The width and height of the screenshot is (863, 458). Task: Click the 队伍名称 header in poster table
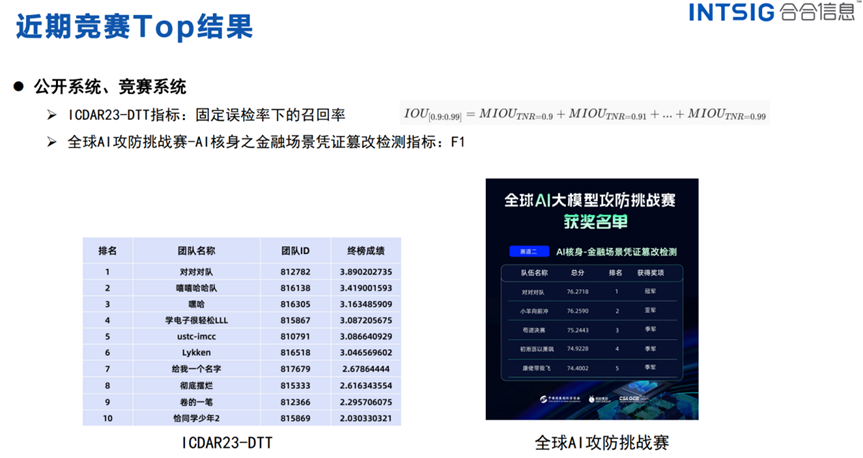point(534,272)
